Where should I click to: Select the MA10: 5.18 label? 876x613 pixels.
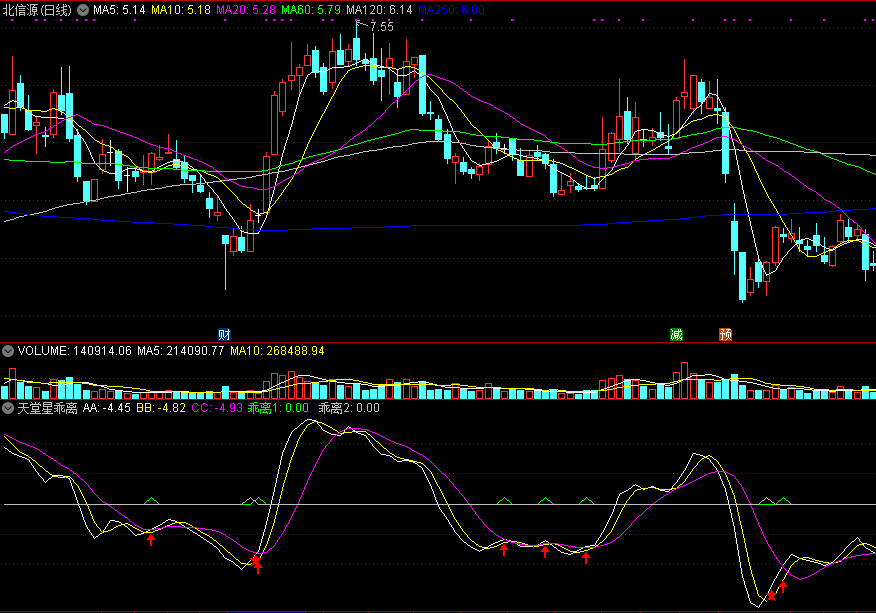pyautogui.click(x=181, y=10)
